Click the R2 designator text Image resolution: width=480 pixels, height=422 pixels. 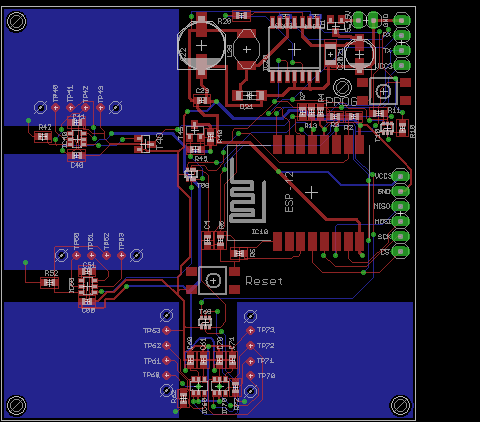coord(348,128)
